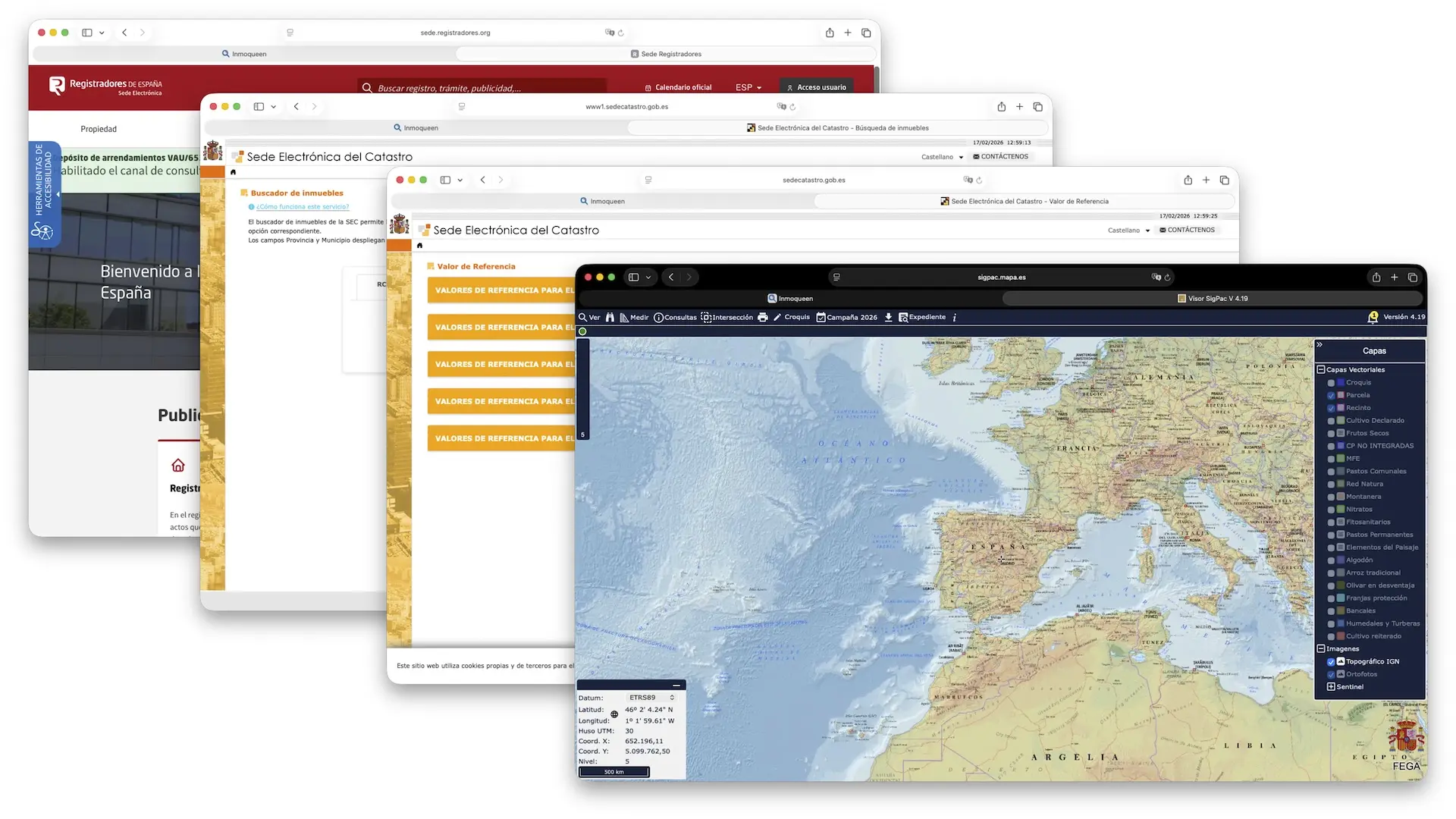
Task: Open Campaña 2026 calendar tool
Action: [846, 317]
